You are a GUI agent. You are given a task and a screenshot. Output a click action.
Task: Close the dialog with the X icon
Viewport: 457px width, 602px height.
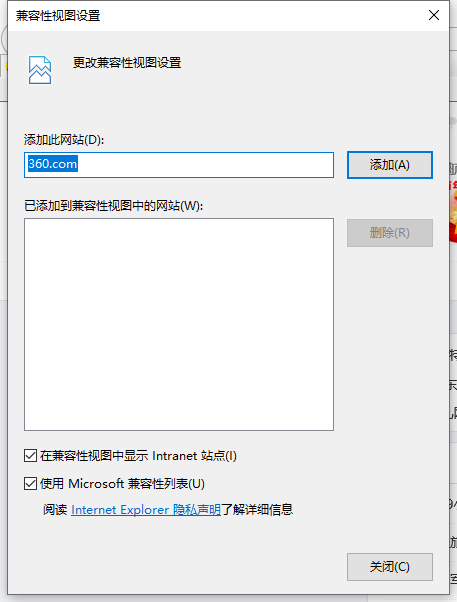tap(434, 15)
